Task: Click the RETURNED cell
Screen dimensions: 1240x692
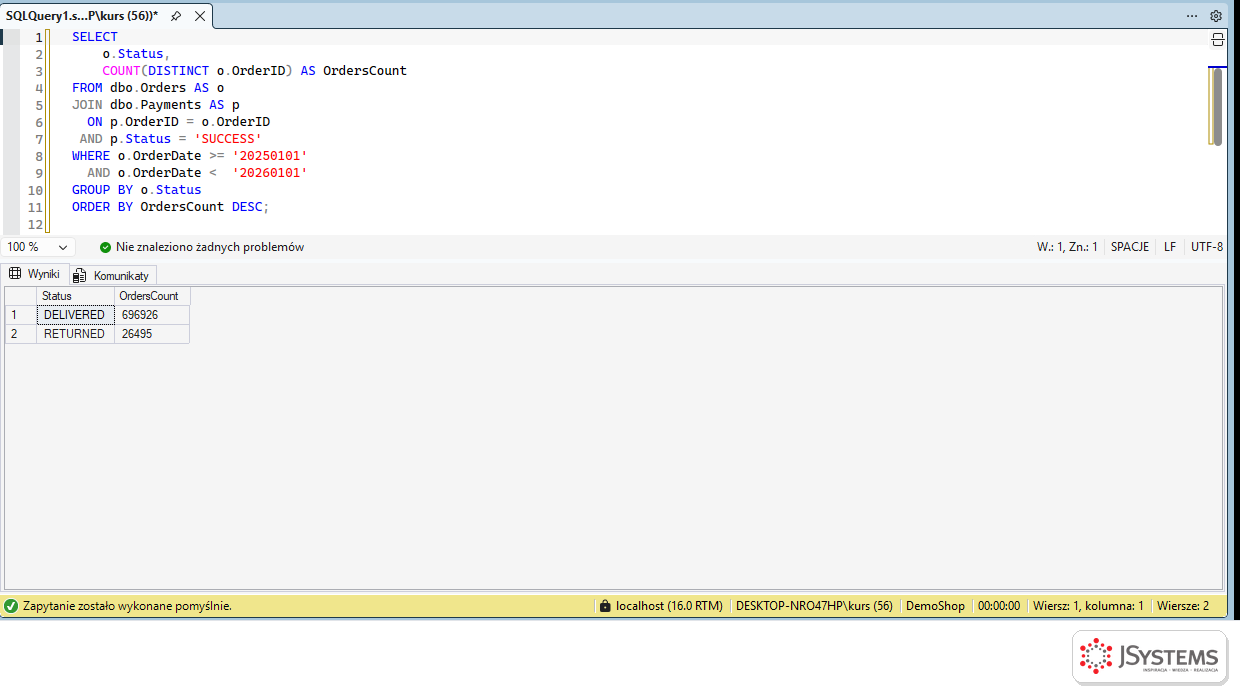Action: 75,334
